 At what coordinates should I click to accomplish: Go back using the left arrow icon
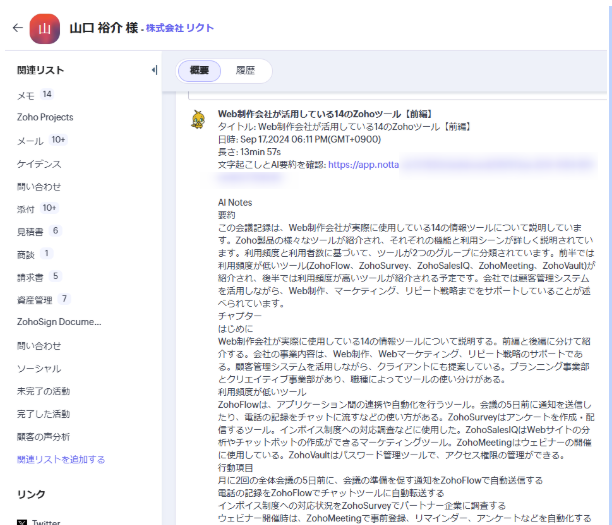click(x=18, y=28)
